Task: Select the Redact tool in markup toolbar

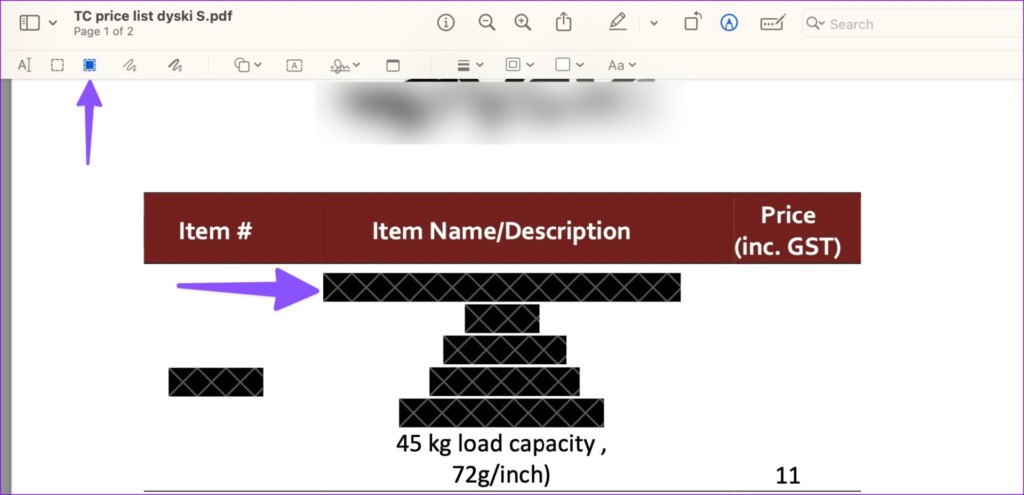Action: [x=89, y=65]
